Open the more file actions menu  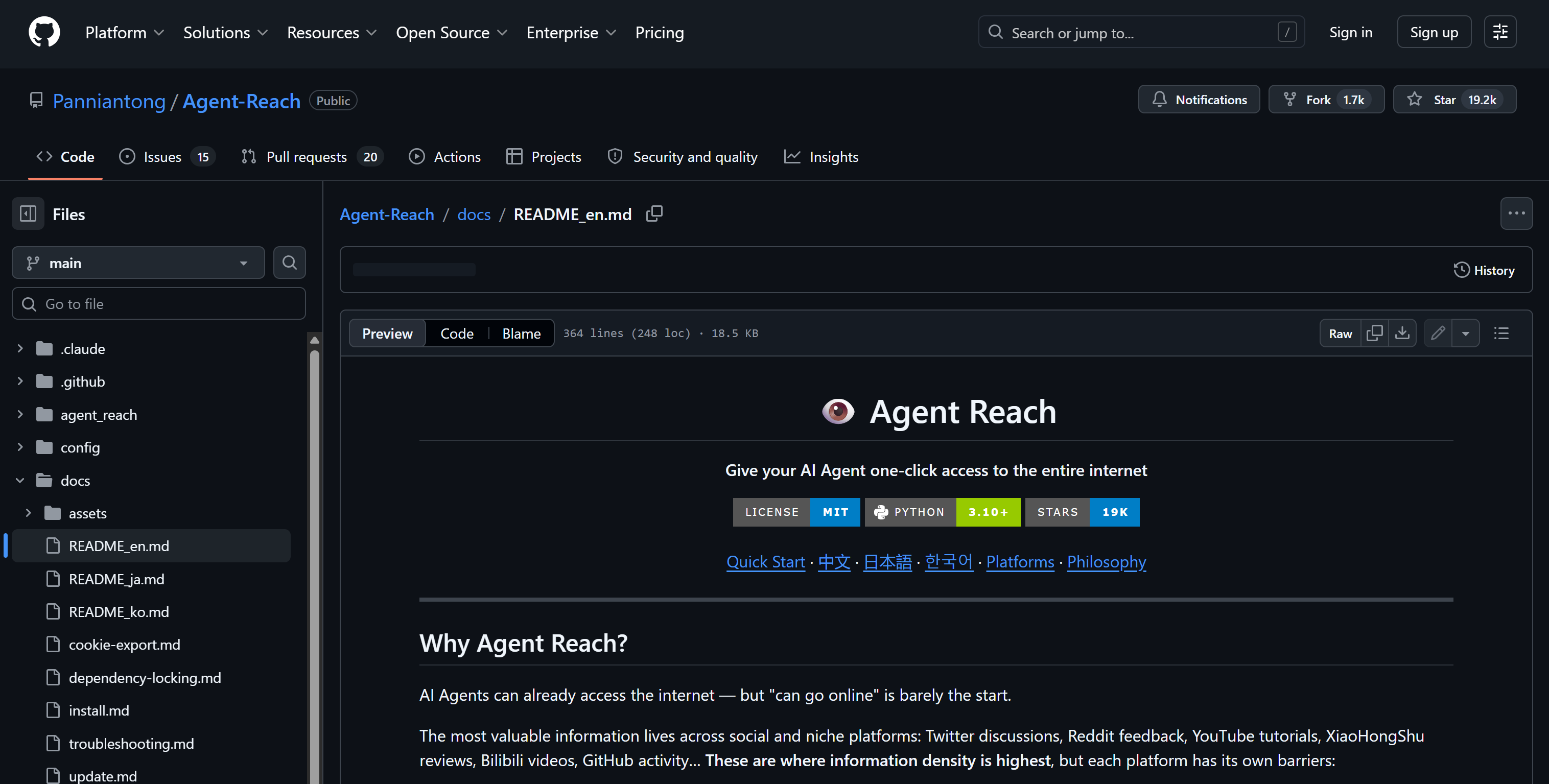1516,213
